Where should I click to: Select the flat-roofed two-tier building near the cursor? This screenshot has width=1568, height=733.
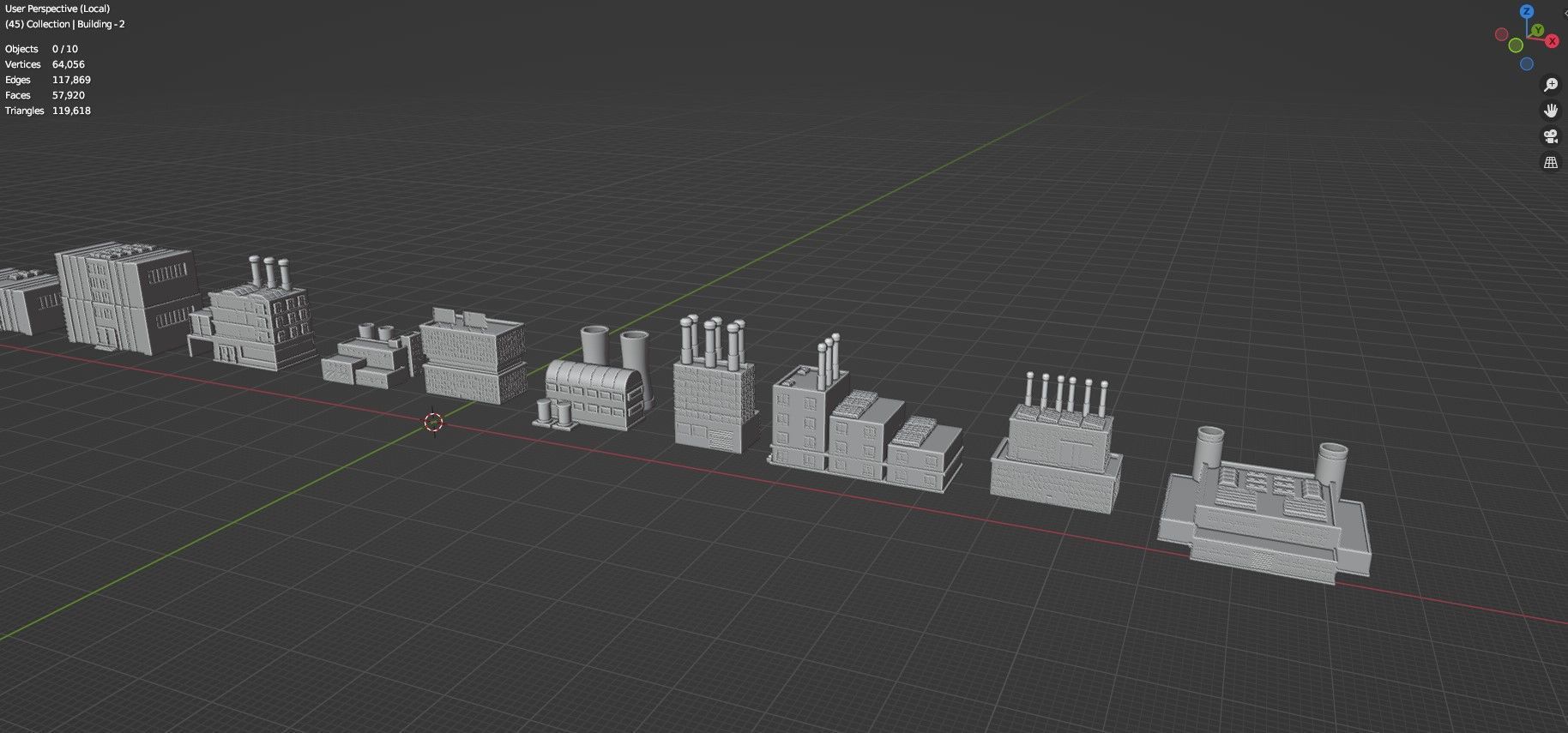(x=473, y=356)
